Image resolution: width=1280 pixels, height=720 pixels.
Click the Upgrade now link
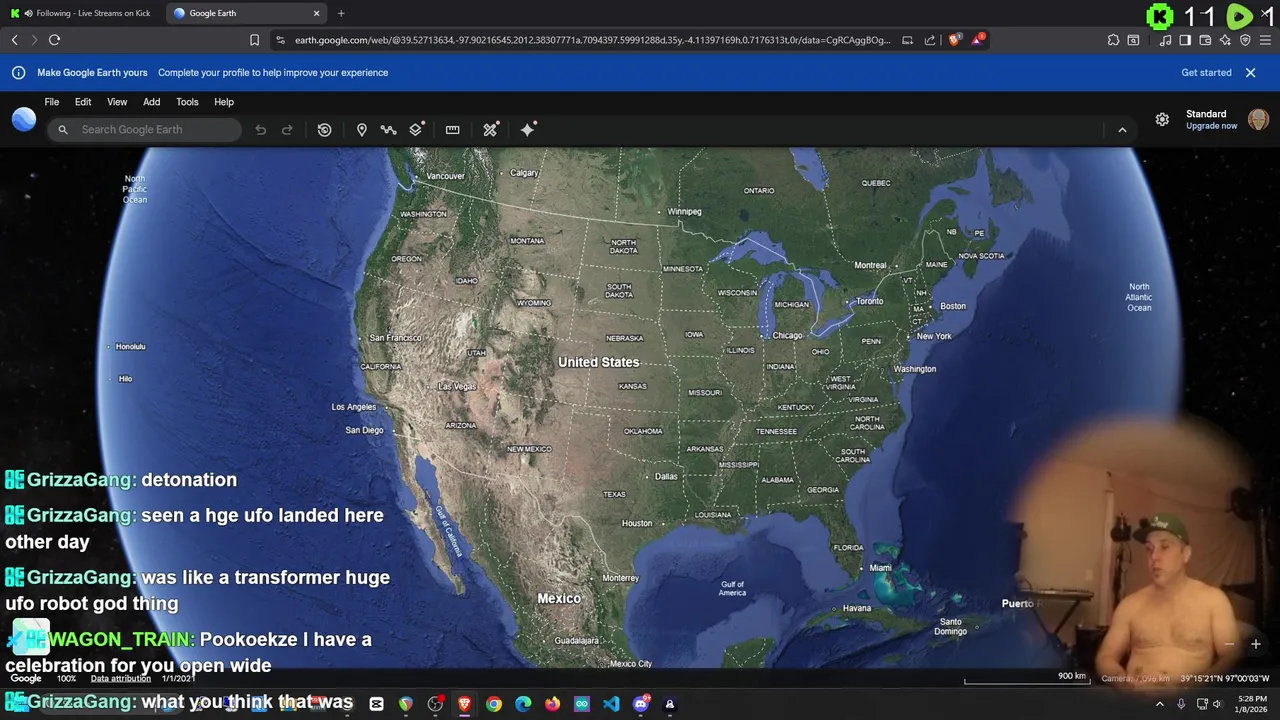click(x=1212, y=126)
